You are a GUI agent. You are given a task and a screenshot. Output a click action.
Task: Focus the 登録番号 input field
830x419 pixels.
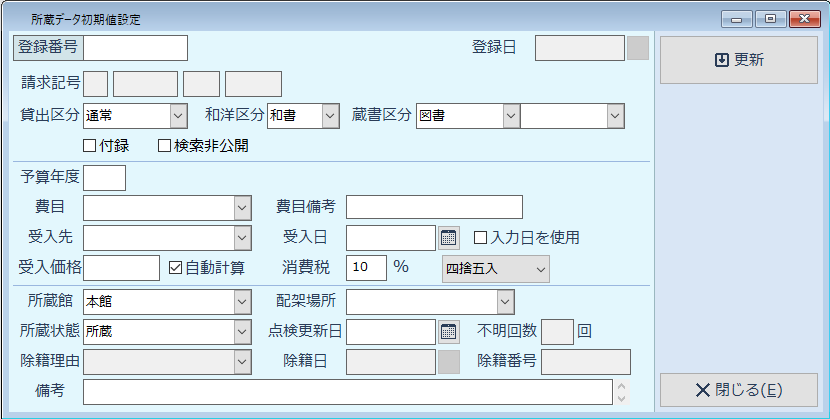[136, 48]
